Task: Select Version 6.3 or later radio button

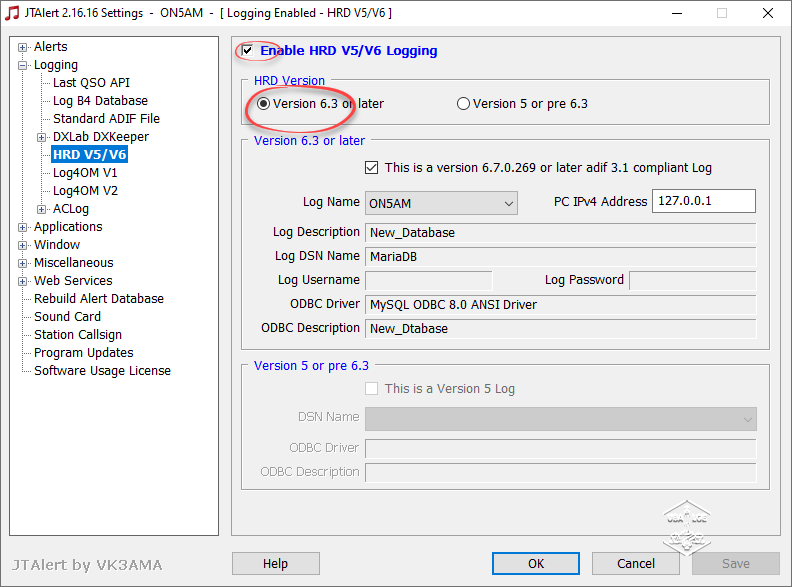Action: 263,104
